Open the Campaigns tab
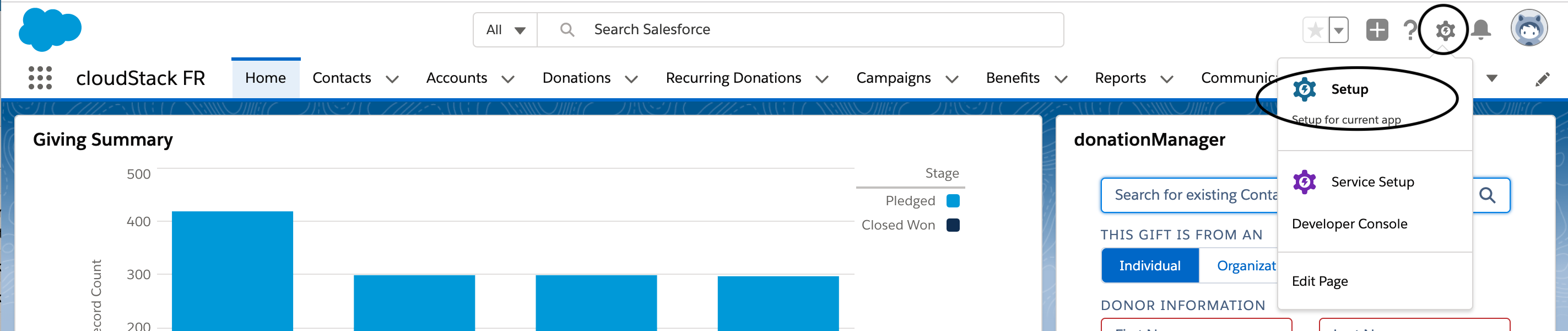The width and height of the screenshot is (1568, 331). 894,78
